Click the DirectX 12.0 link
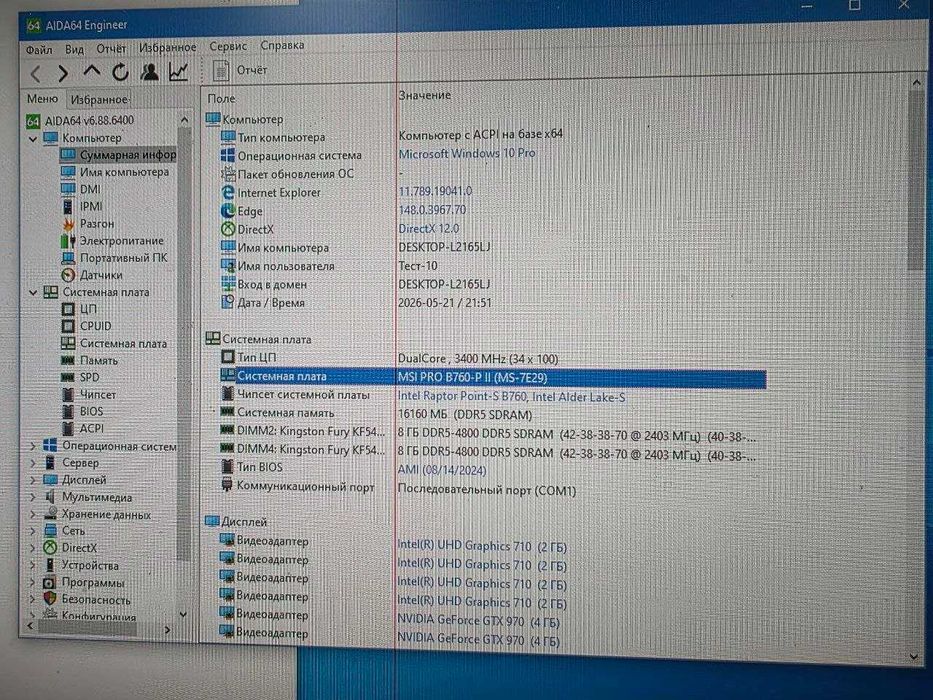Screen dimensions: 933x700 click(428, 229)
